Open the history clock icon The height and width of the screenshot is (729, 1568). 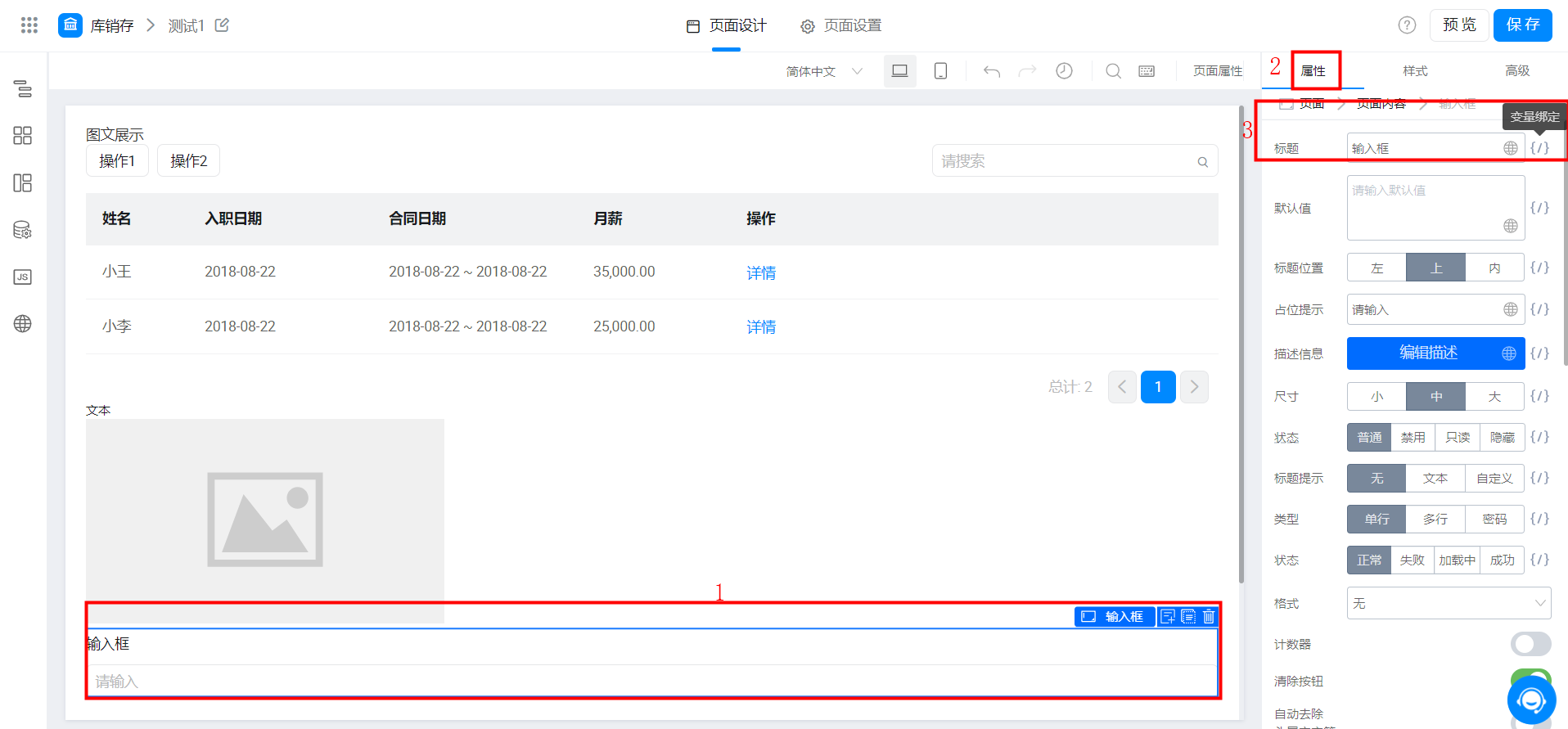[1064, 71]
